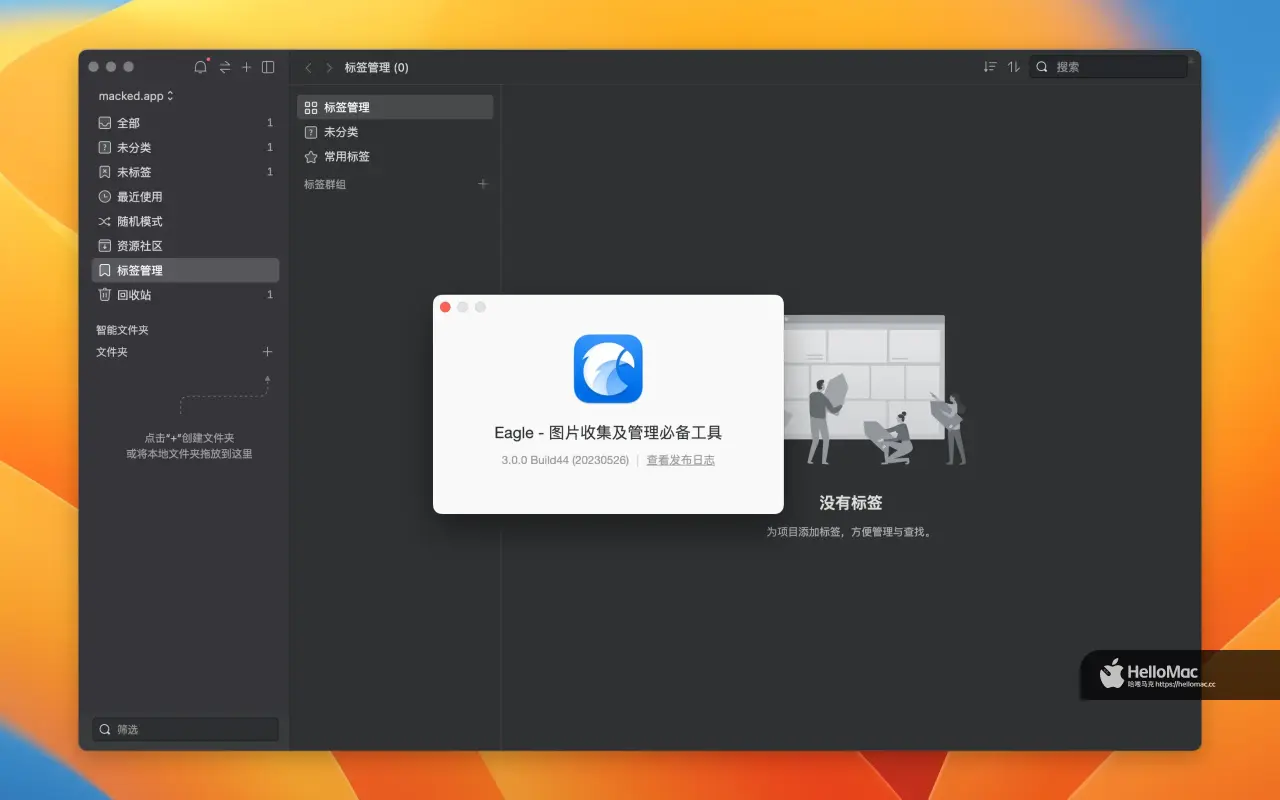Click the Eagle logo in the about dialog
This screenshot has height=800, width=1280.
(608, 368)
